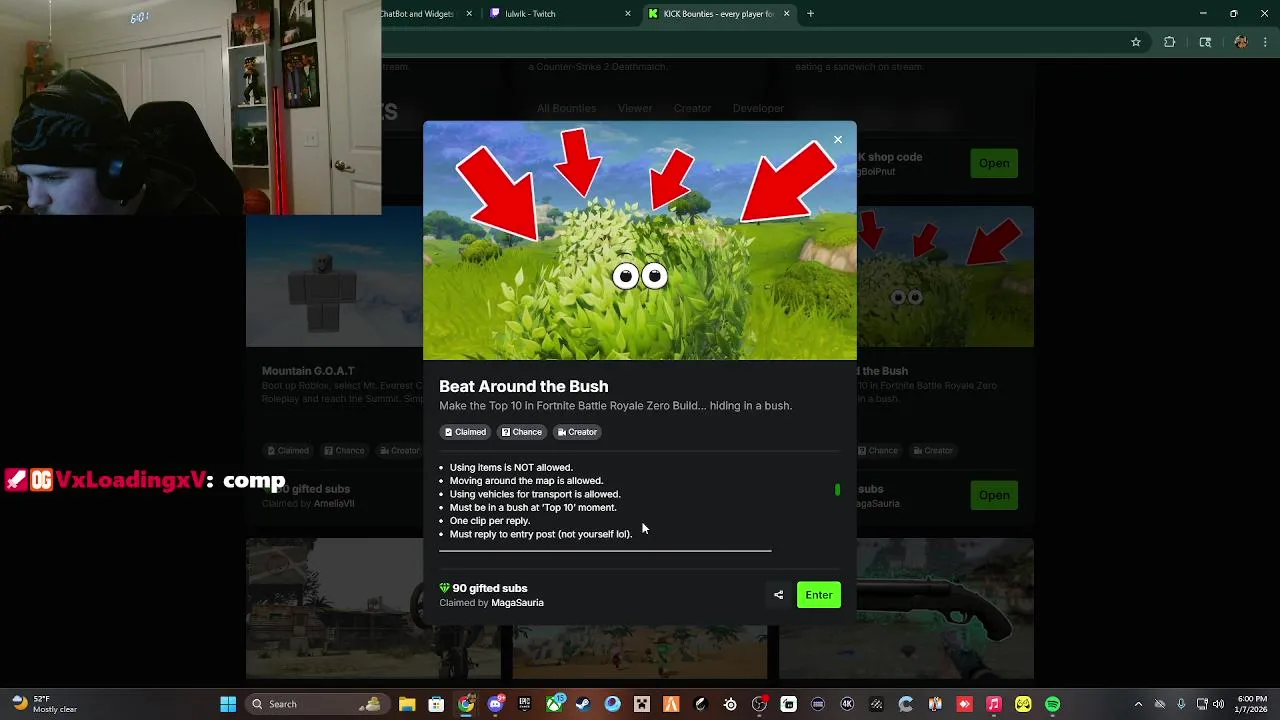Viewport: 1280px width, 720px height.
Task: Open MagaSauria's profile link
Action: (517, 603)
